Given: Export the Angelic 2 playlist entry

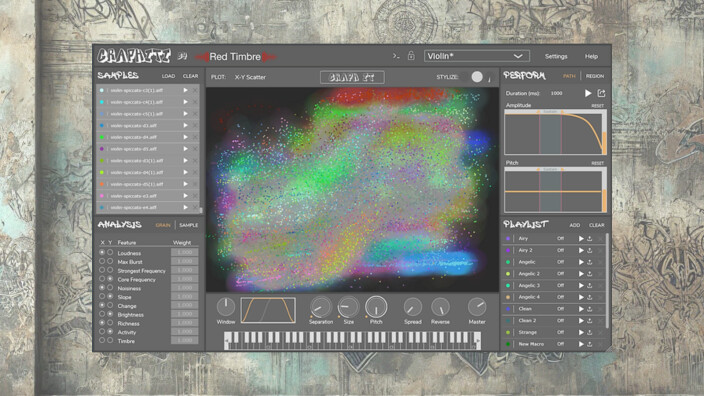Looking at the screenshot, I should pos(590,273).
